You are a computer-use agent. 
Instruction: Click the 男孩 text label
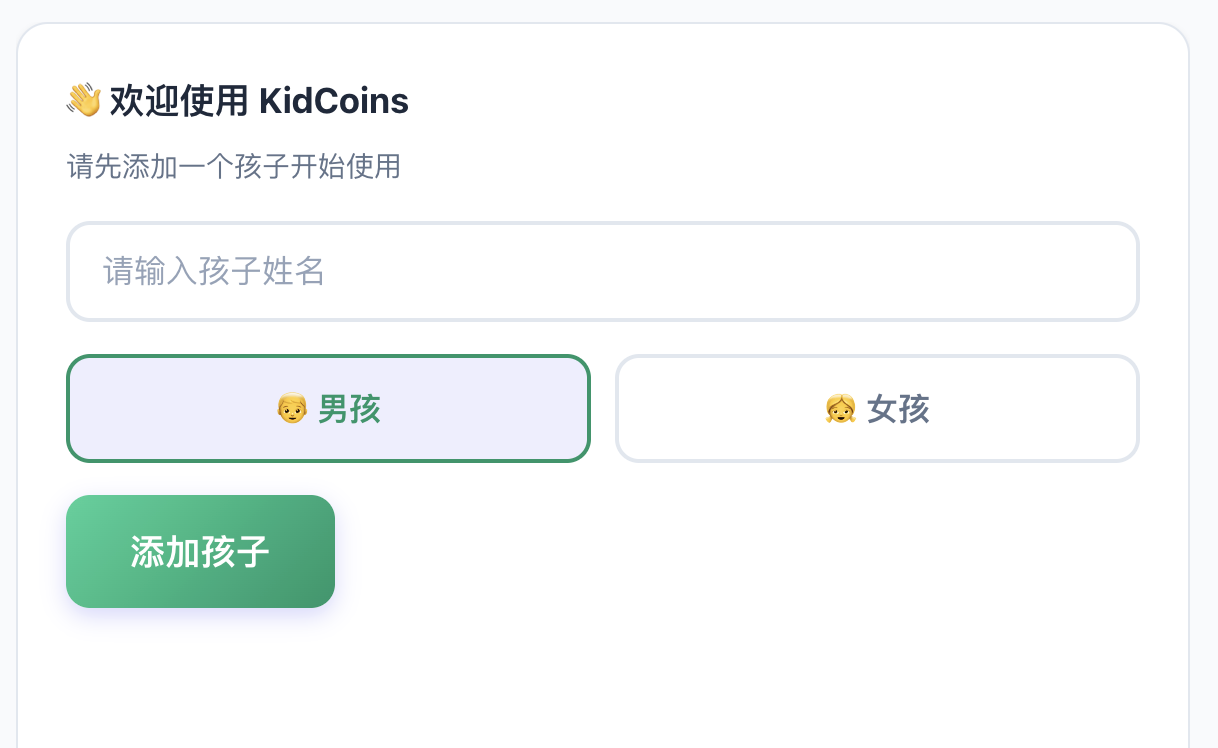349,409
